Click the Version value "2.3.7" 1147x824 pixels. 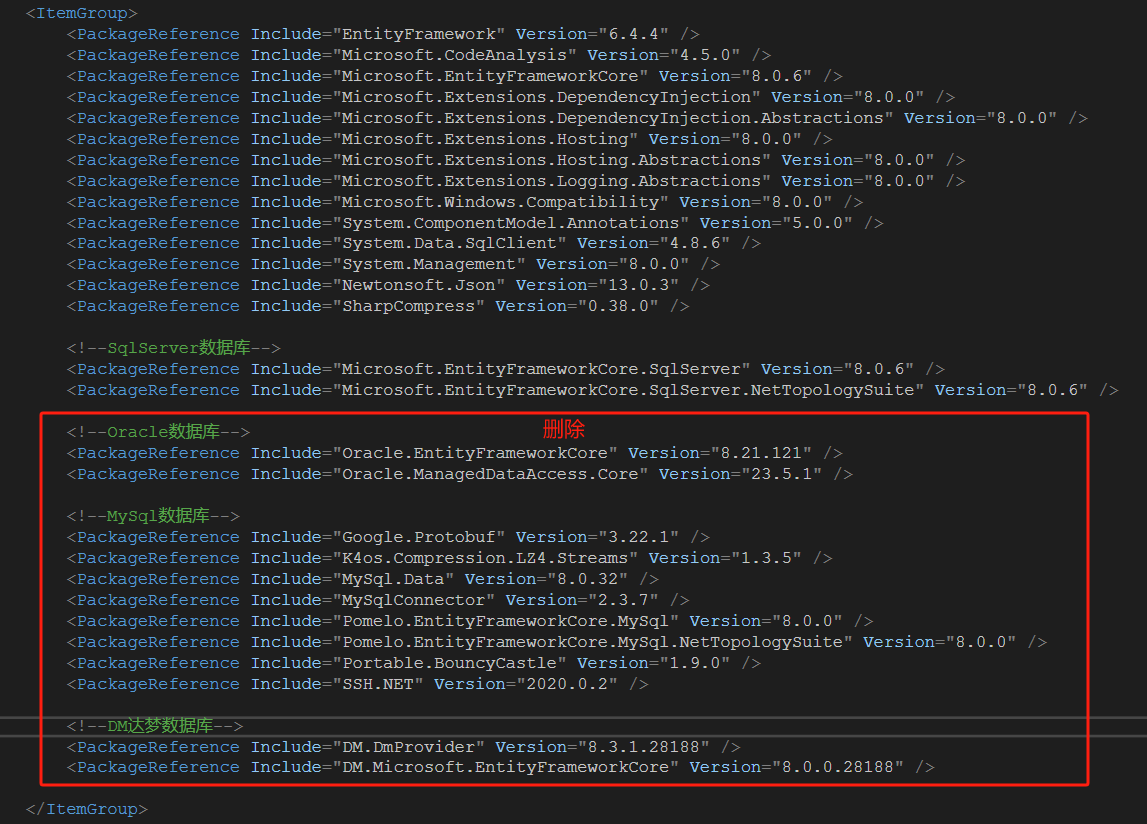(623, 601)
